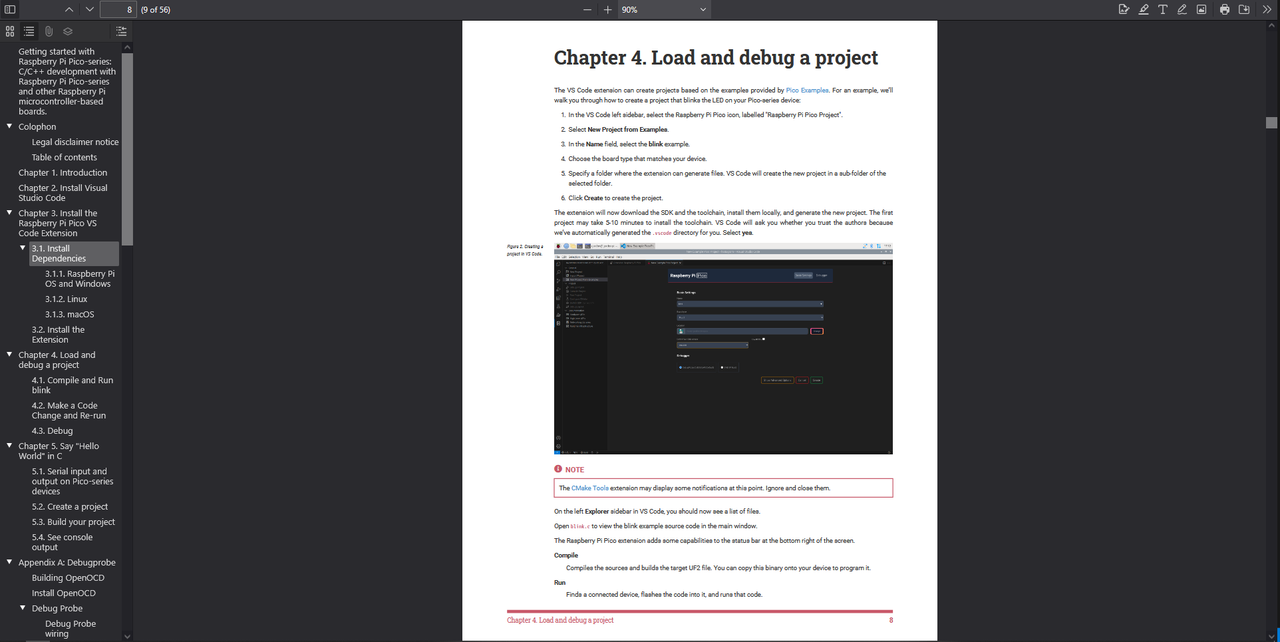The width and height of the screenshot is (1280, 642).
Task: Go to 3.1.3. macOS
Action: click(69, 314)
